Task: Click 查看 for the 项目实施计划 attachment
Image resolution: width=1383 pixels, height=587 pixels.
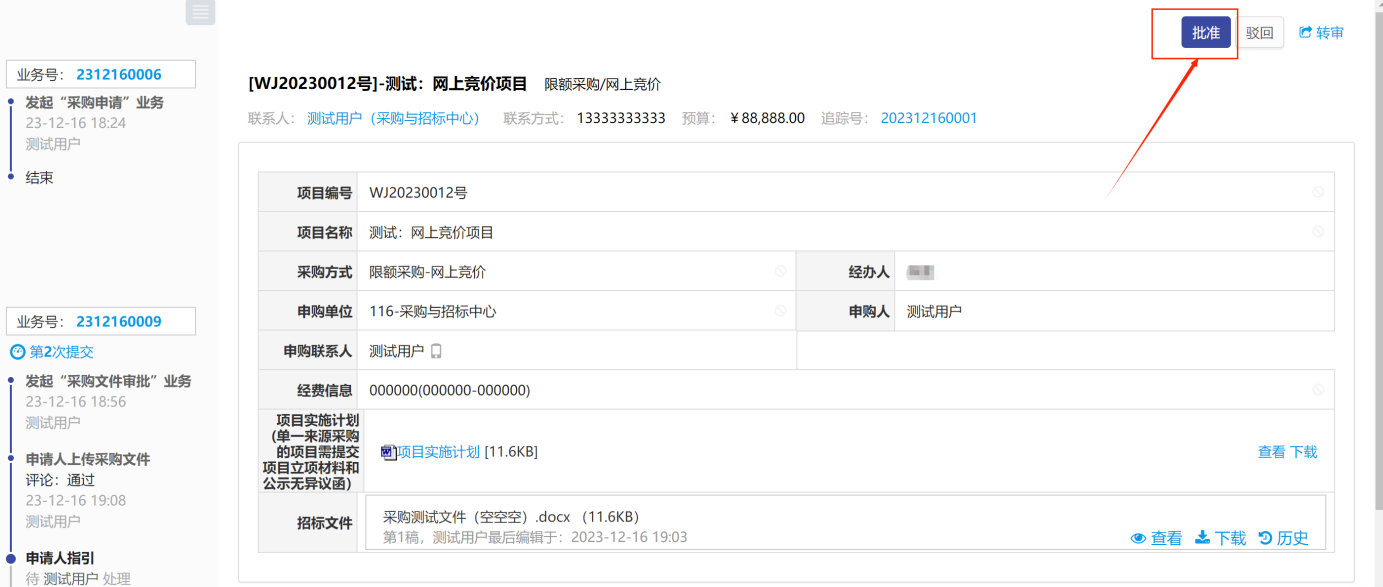Action: (x=1271, y=452)
